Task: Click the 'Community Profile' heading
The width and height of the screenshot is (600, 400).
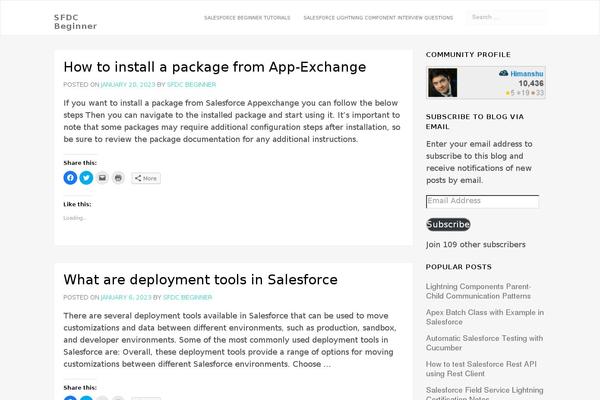Action: click(468, 55)
